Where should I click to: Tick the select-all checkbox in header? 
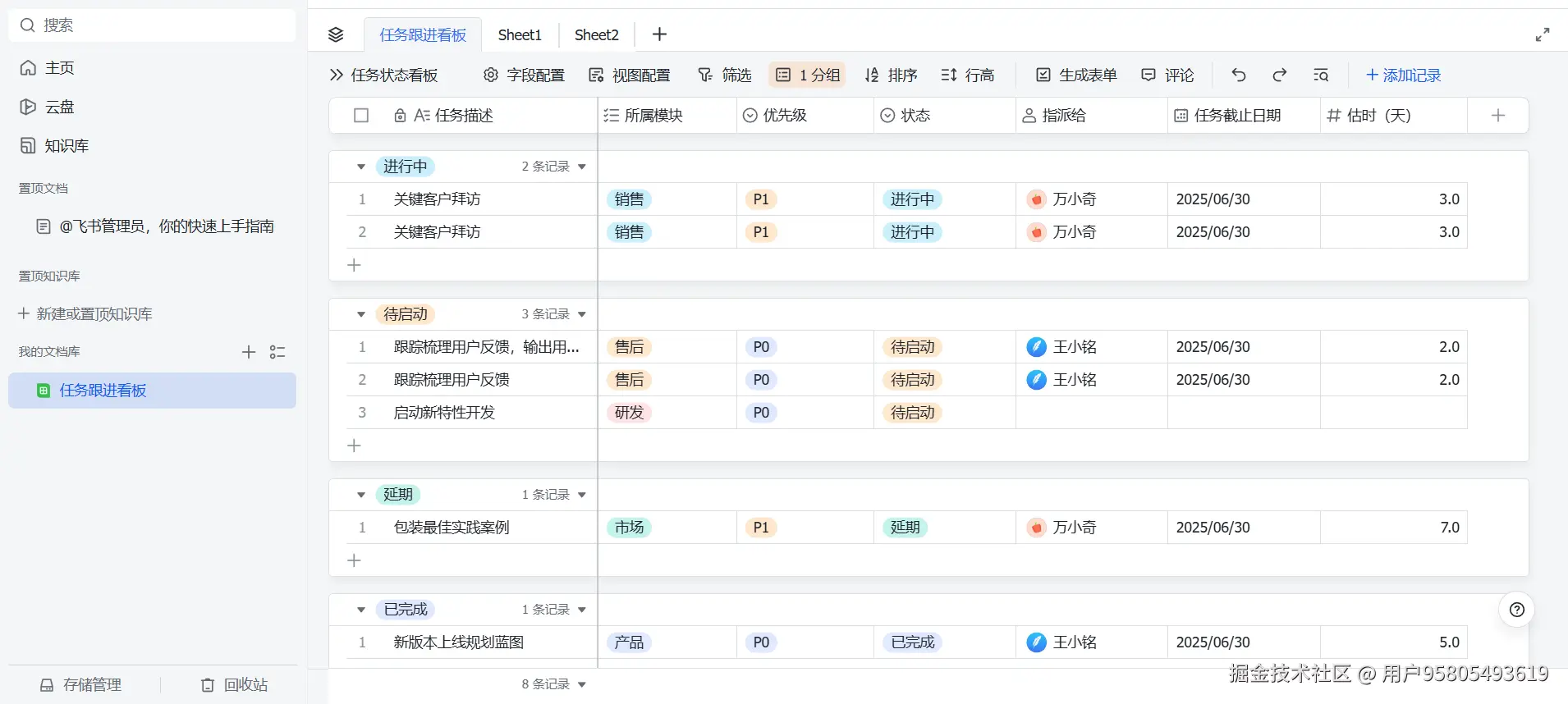pyautogui.click(x=361, y=116)
